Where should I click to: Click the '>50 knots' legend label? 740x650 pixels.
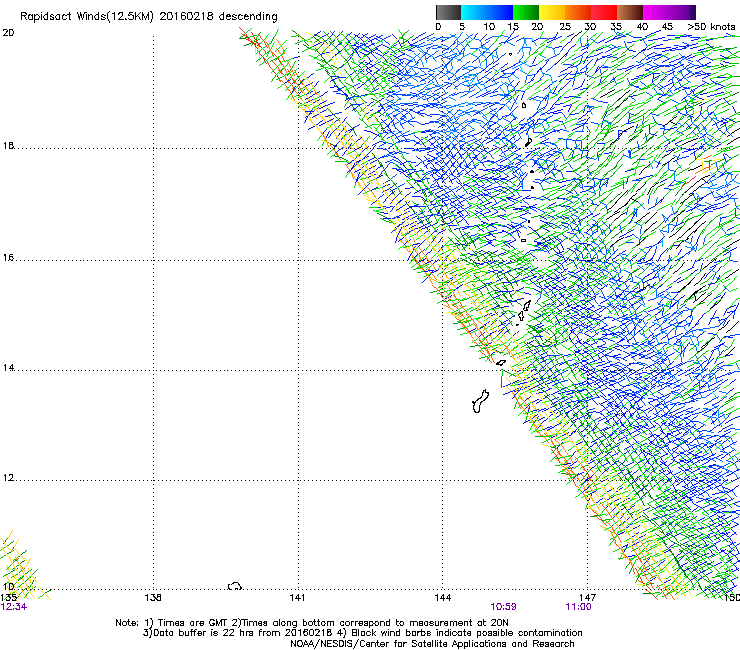711,27
